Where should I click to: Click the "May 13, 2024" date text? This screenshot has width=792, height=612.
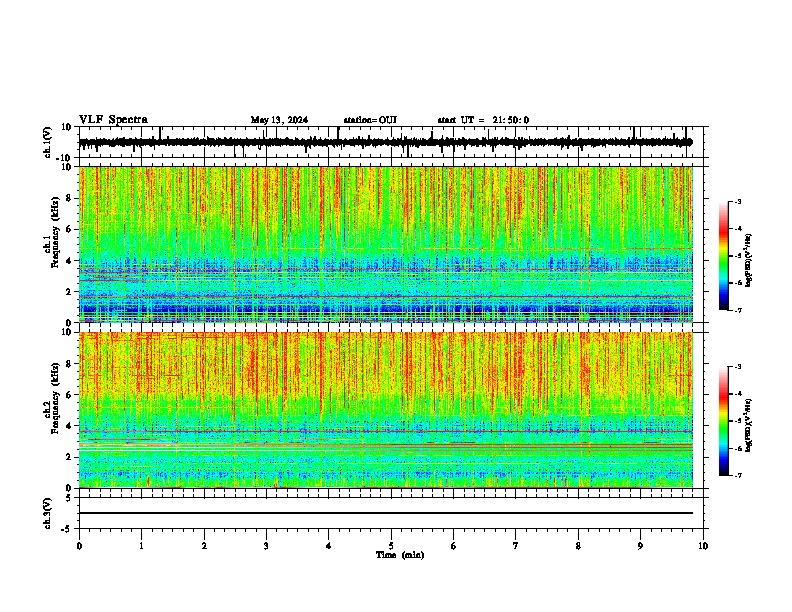[x=279, y=120]
